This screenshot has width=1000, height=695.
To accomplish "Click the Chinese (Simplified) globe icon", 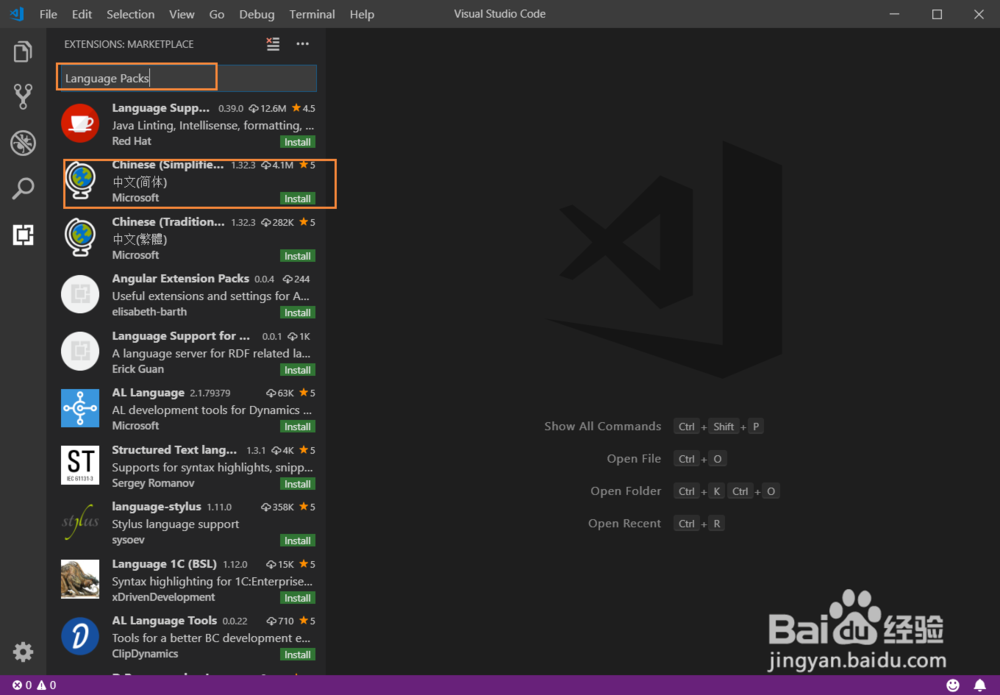I will click(x=81, y=180).
